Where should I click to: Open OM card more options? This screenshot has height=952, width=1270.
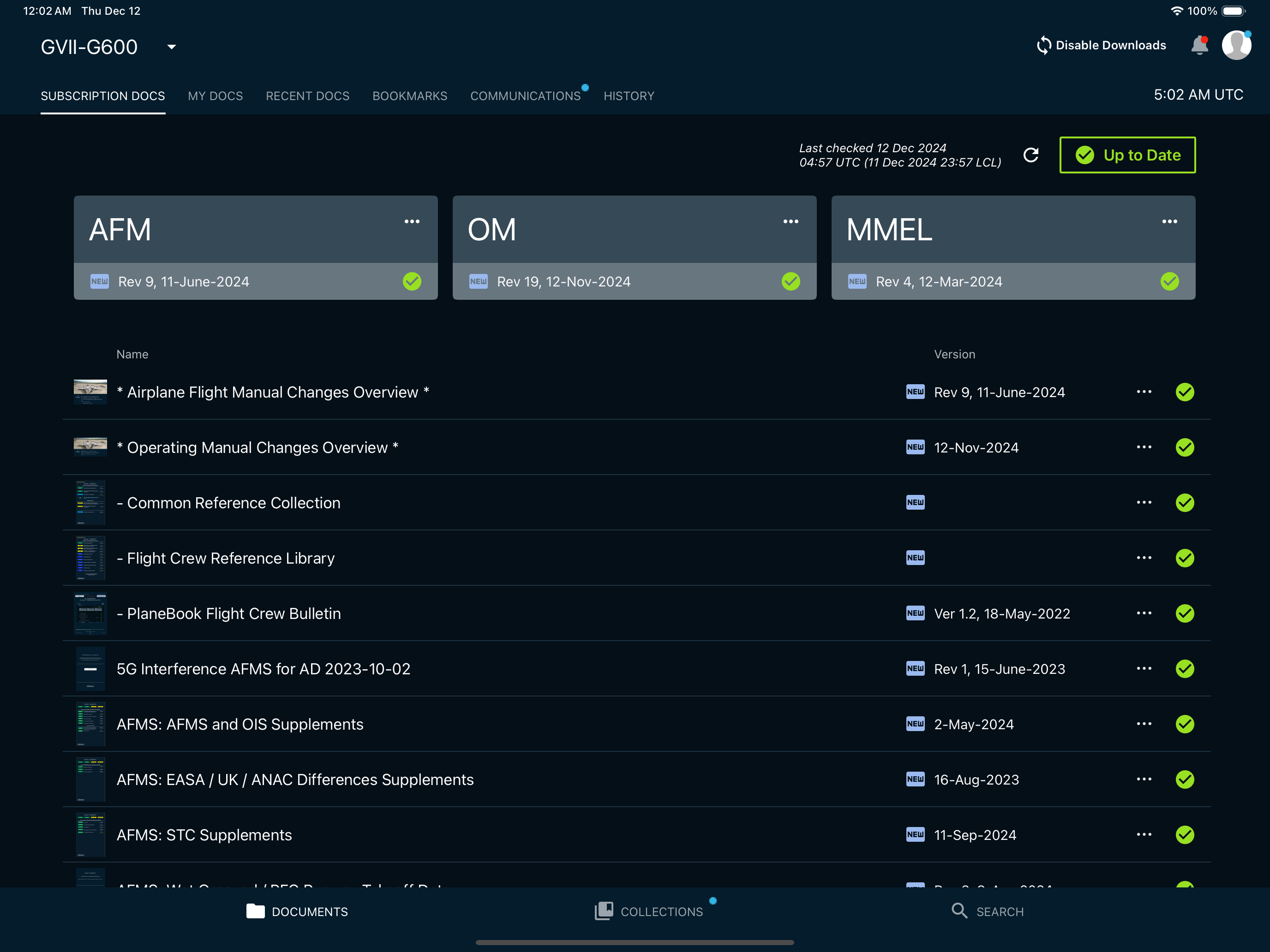click(x=791, y=221)
